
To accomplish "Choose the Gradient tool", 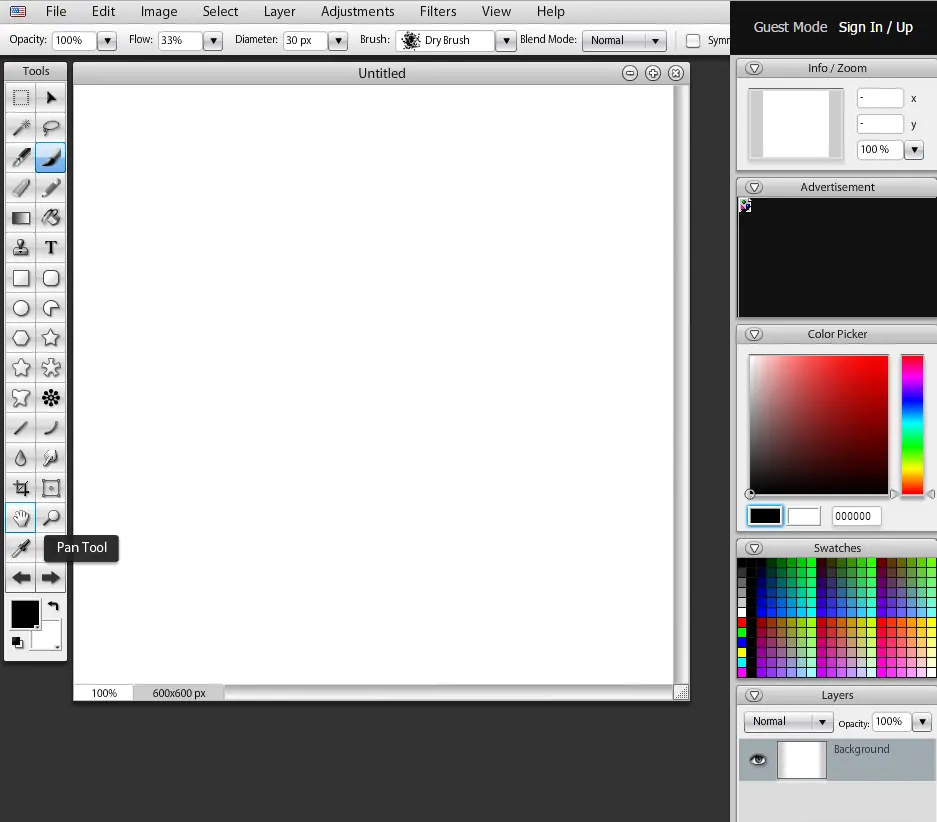I will tap(20, 218).
